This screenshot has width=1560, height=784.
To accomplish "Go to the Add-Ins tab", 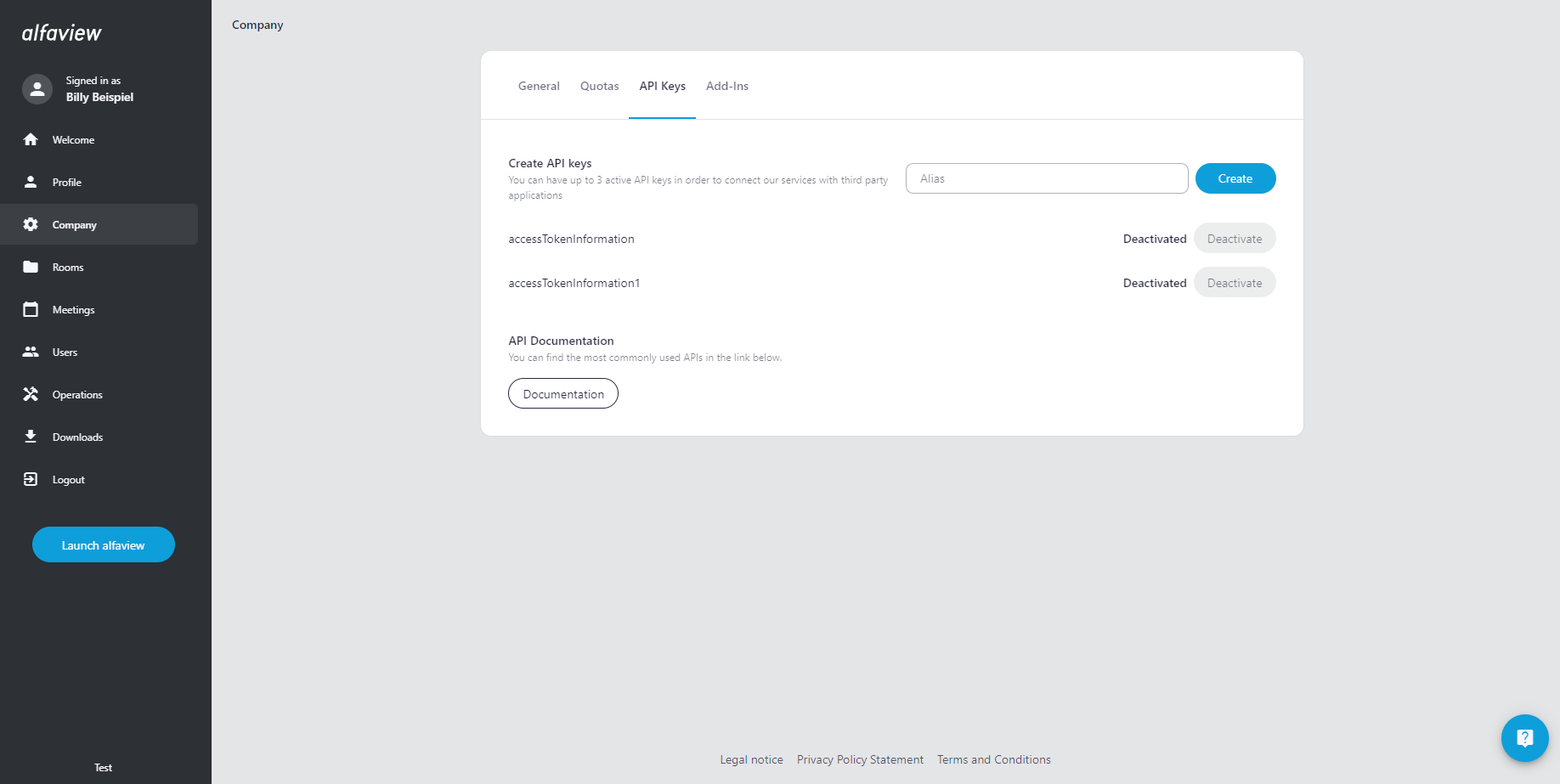I will (727, 86).
